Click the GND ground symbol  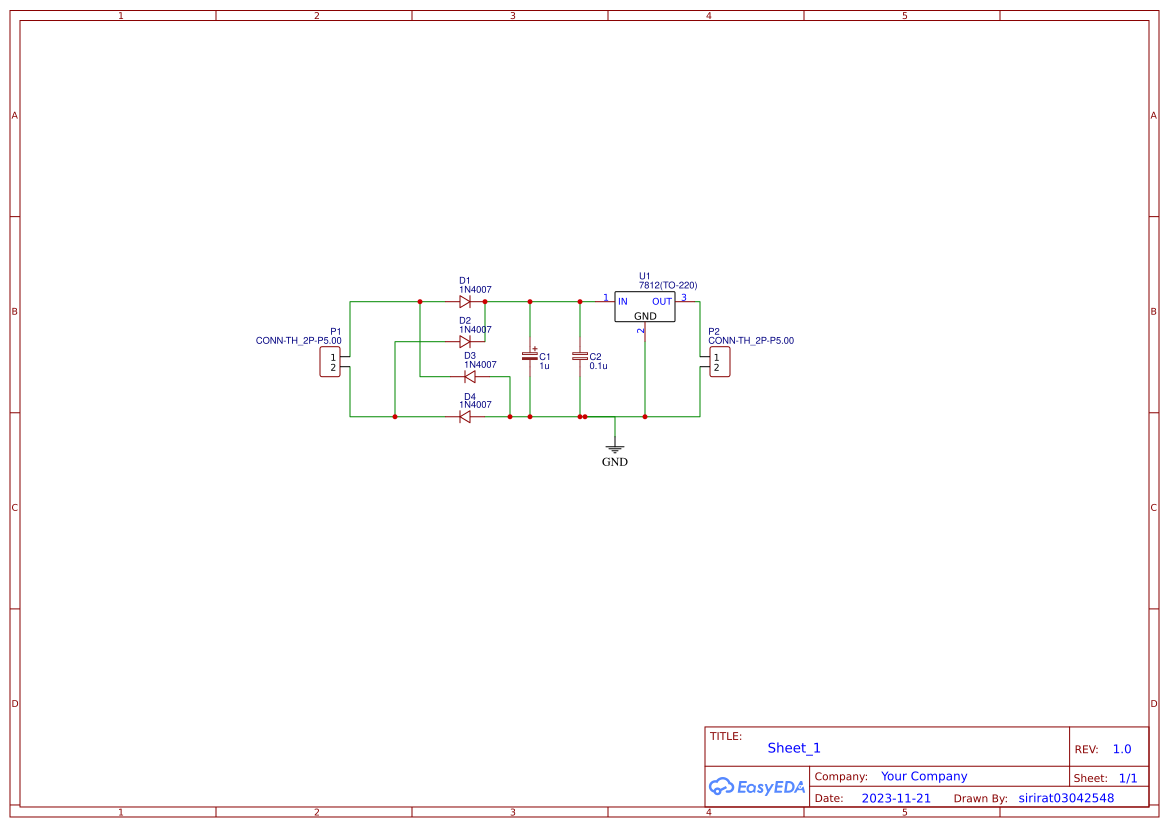pyautogui.click(x=615, y=448)
